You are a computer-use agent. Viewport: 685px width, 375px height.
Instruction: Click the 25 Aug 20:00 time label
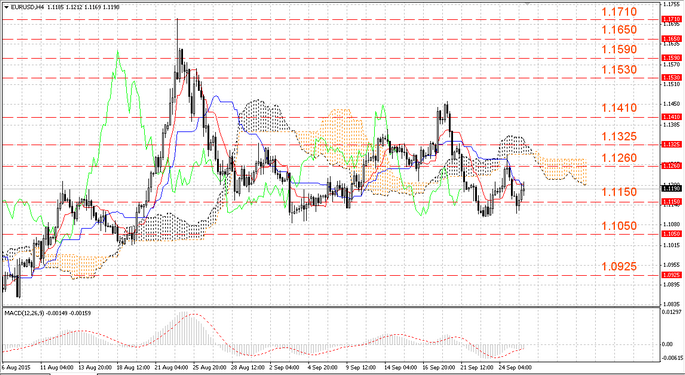click(x=210, y=368)
